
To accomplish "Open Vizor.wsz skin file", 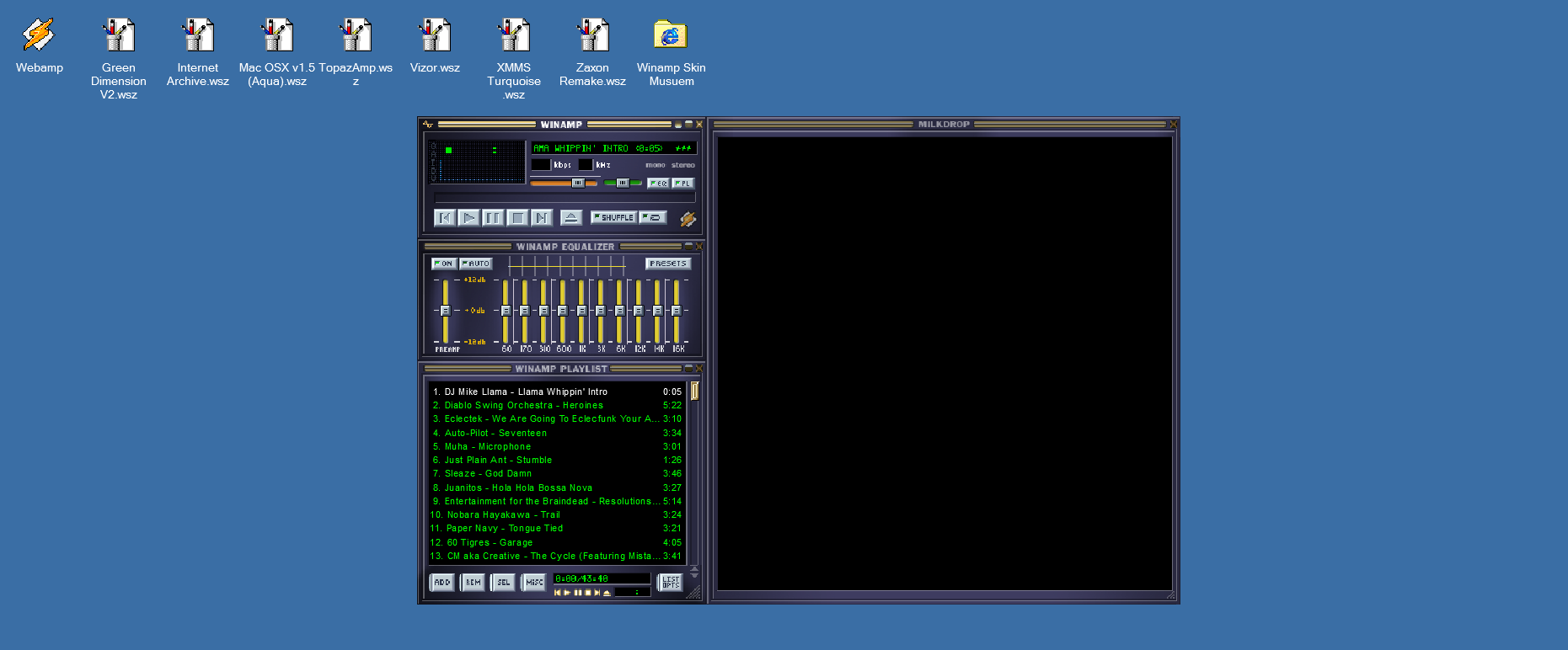I will [435, 46].
